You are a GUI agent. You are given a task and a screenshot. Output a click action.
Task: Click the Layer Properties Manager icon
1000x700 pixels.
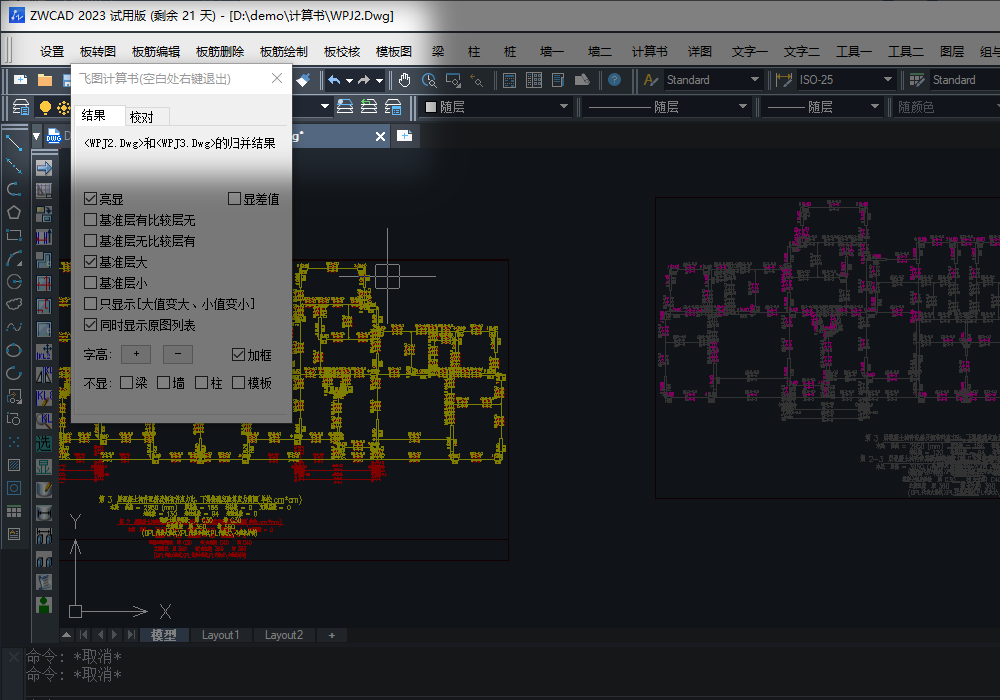pos(20,107)
